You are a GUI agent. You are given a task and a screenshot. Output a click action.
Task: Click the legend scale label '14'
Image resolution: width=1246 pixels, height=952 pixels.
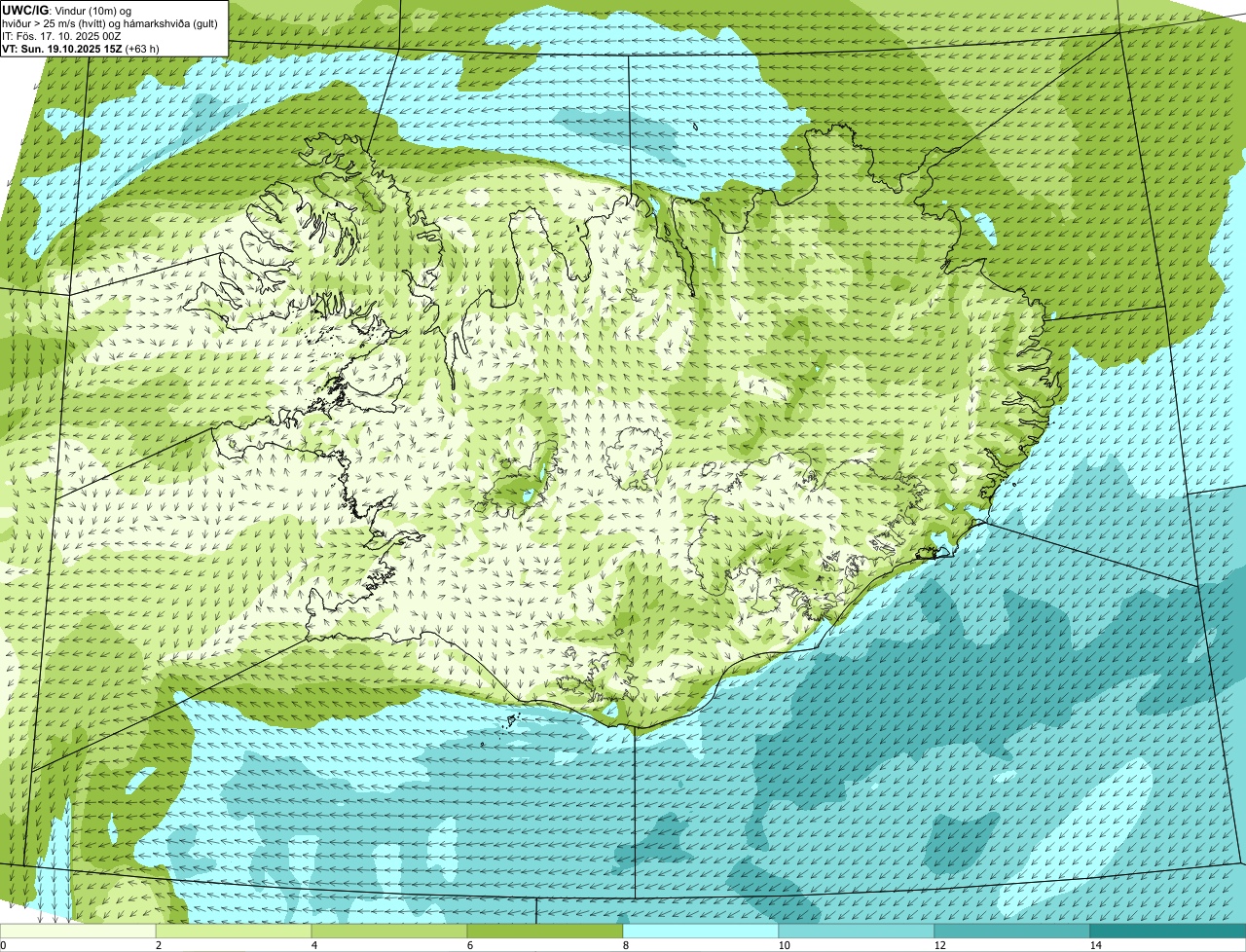[1095, 945]
